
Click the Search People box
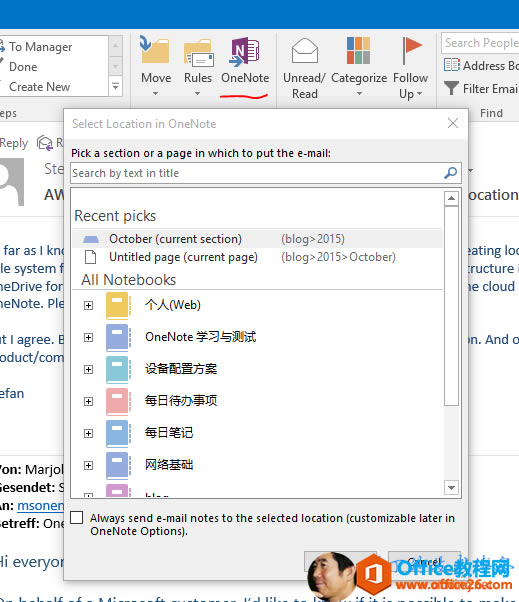pyautogui.click(x=480, y=43)
